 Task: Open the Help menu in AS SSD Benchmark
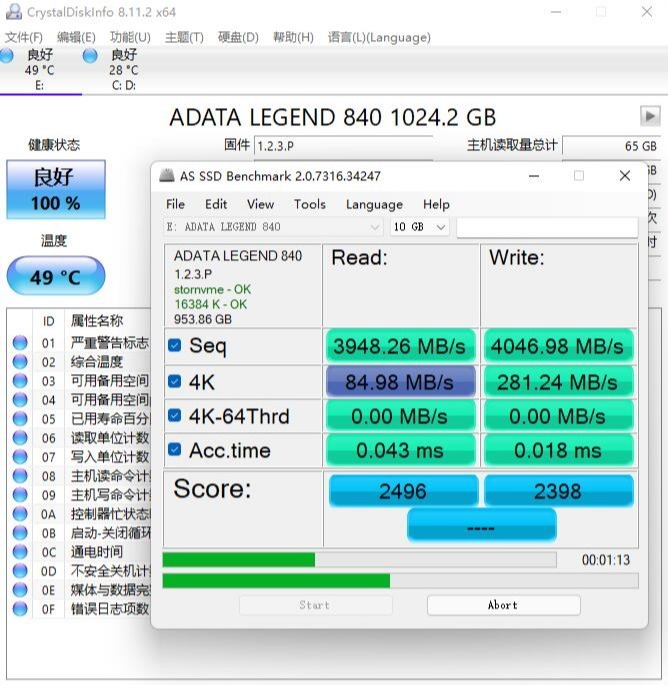pyautogui.click(x=436, y=204)
